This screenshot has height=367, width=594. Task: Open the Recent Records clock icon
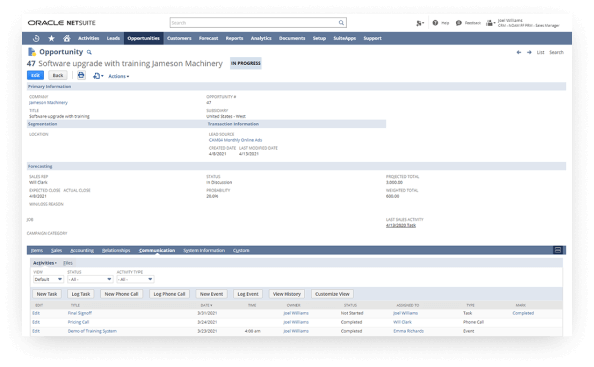(x=36, y=38)
